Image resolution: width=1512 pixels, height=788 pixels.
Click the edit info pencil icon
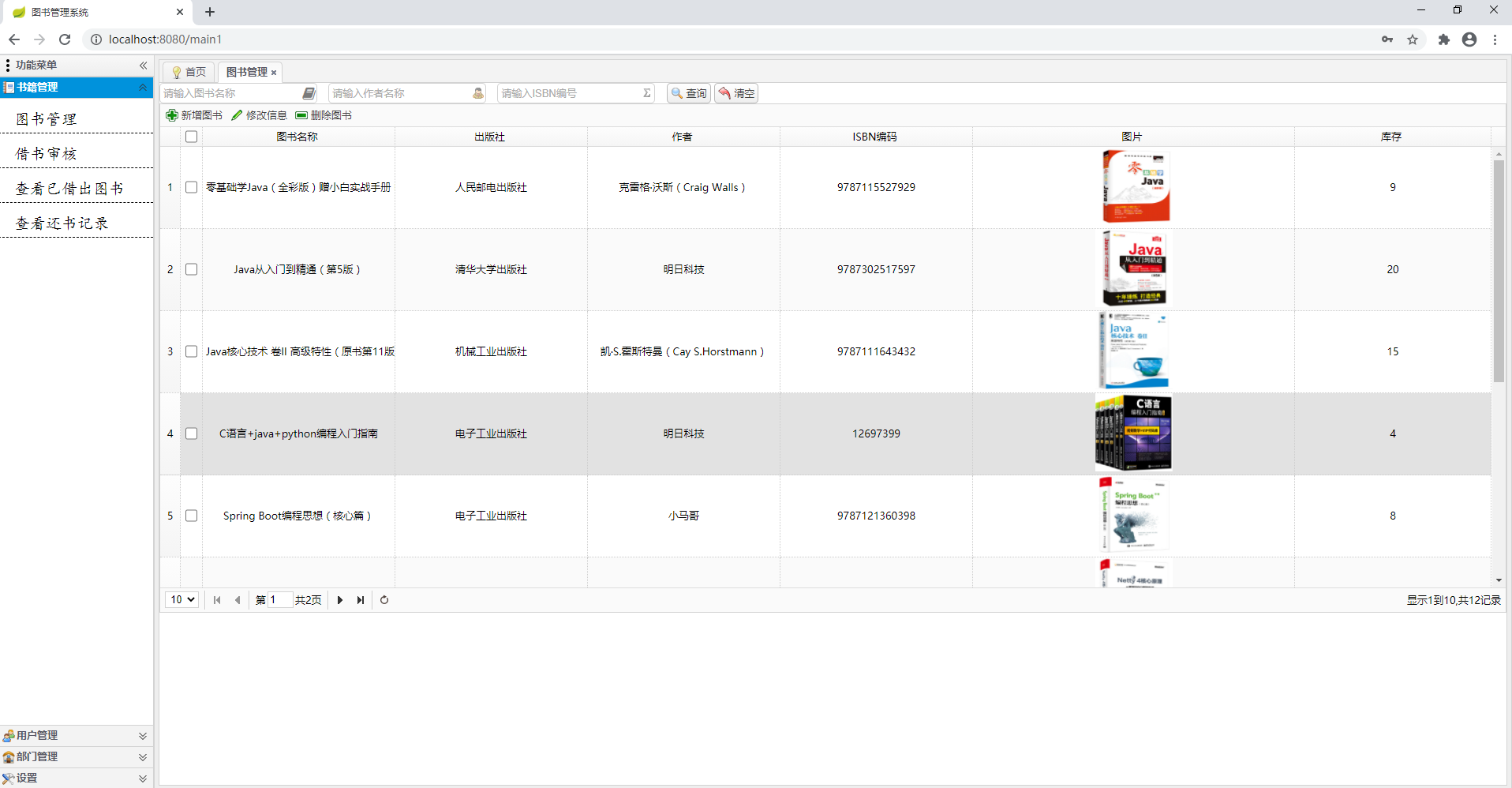point(237,115)
